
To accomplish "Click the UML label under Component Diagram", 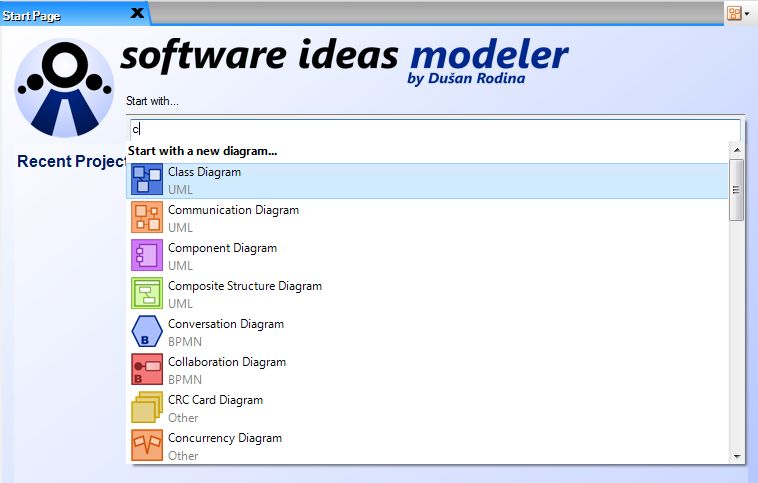I will [180, 265].
